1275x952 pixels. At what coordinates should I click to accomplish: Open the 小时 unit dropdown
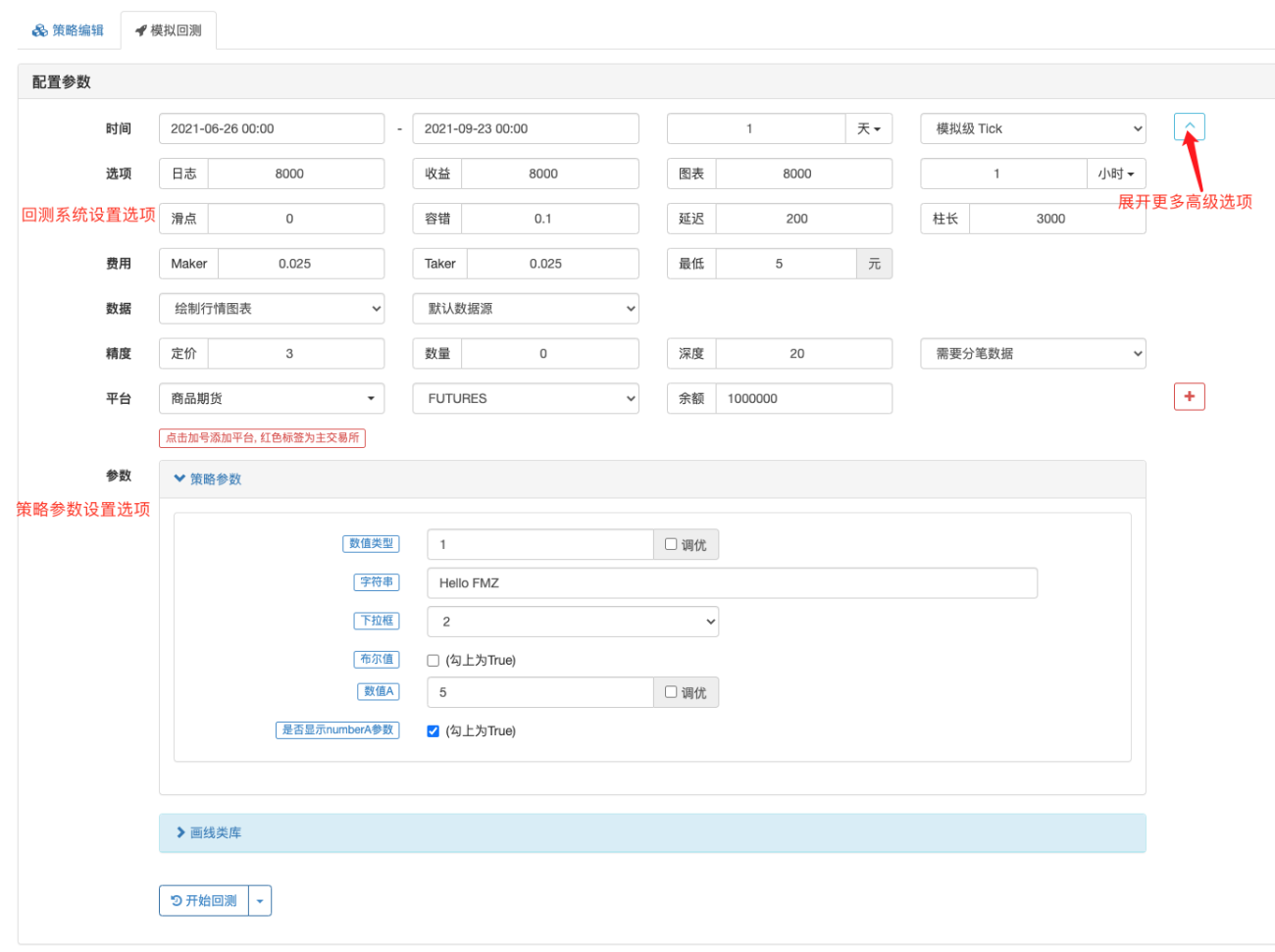[x=1116, y=174]
